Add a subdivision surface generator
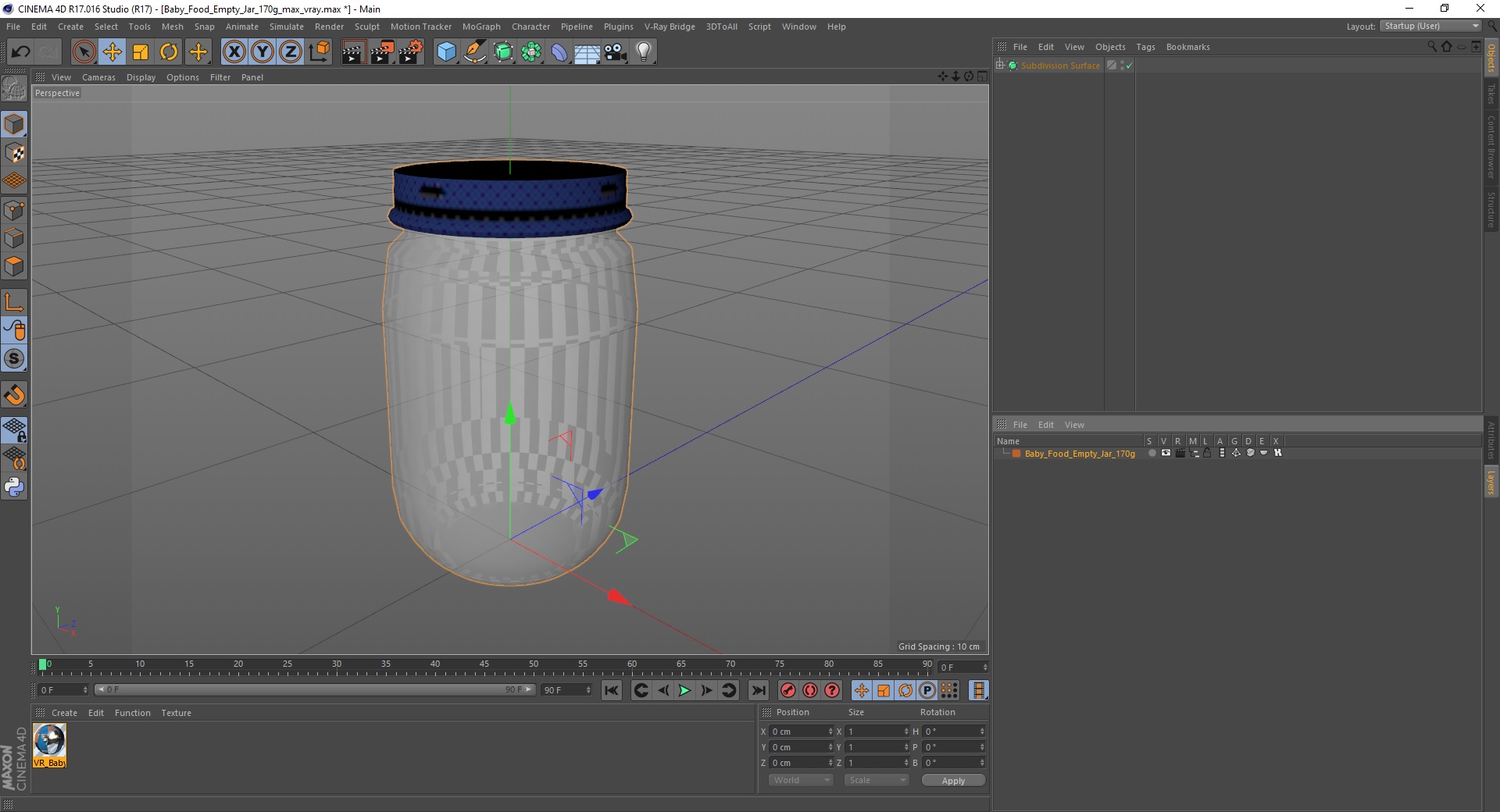The width and height of the screenshot is (1500, 812). 503,52
